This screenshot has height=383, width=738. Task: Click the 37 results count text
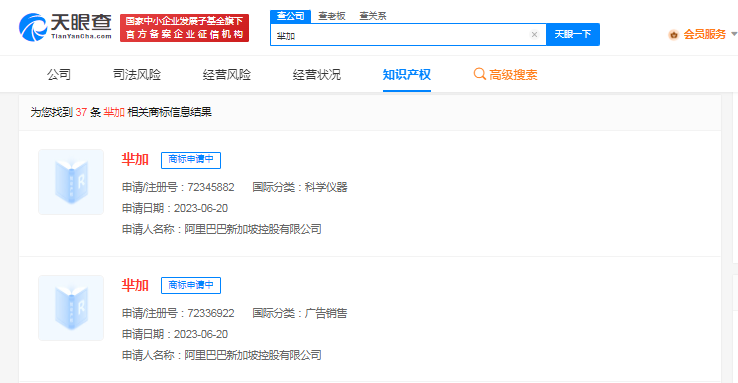coord(81,112)
